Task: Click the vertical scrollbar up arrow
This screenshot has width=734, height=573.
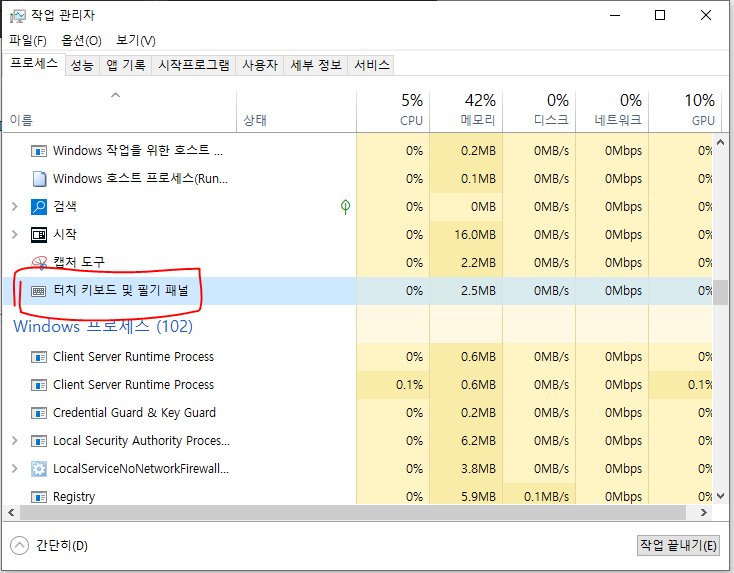Action: 720,143
